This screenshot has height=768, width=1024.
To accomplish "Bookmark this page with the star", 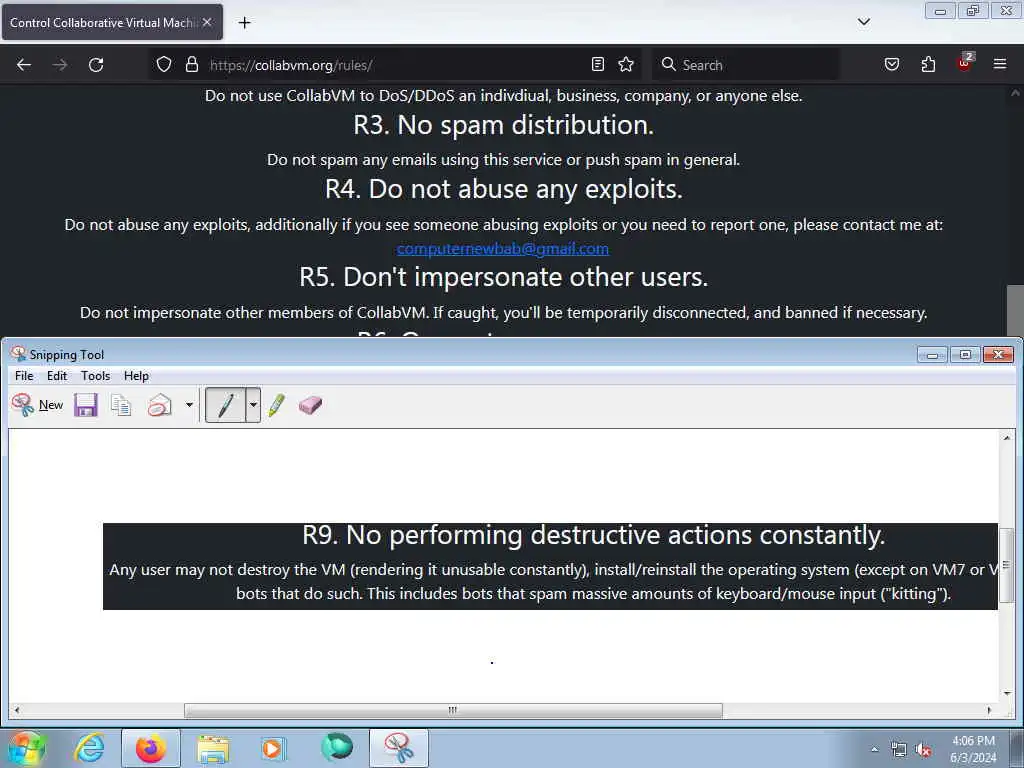I will [626, 65].
